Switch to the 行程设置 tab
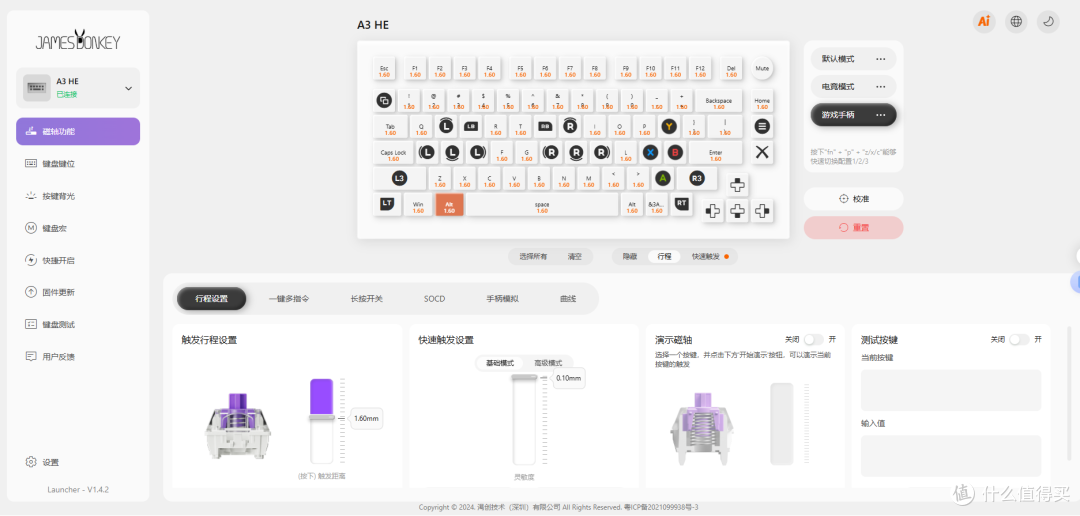This screenshot has height=516, width=1080. (x=211, y=299)
